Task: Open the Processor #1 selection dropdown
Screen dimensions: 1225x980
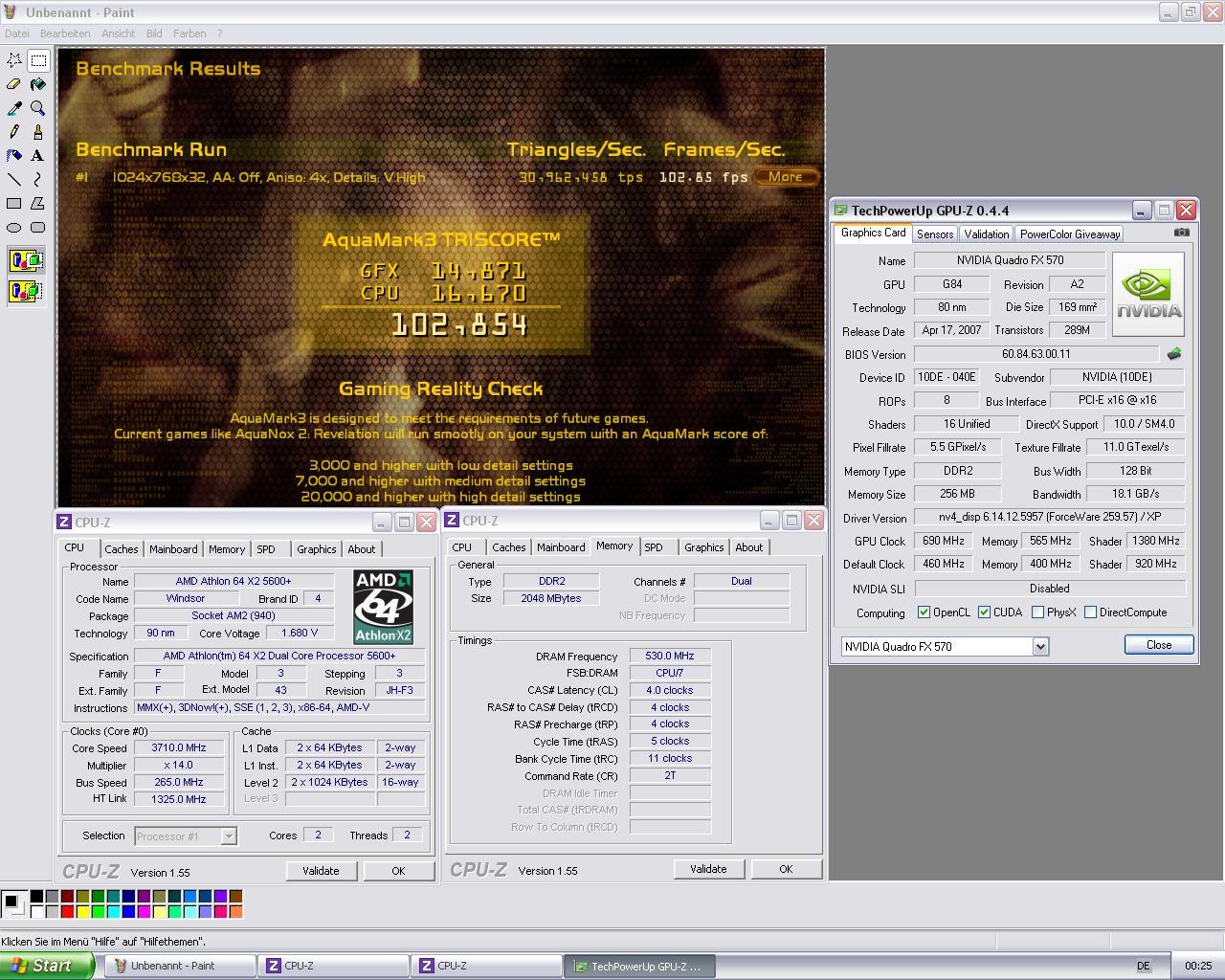Action: [229, 836]
